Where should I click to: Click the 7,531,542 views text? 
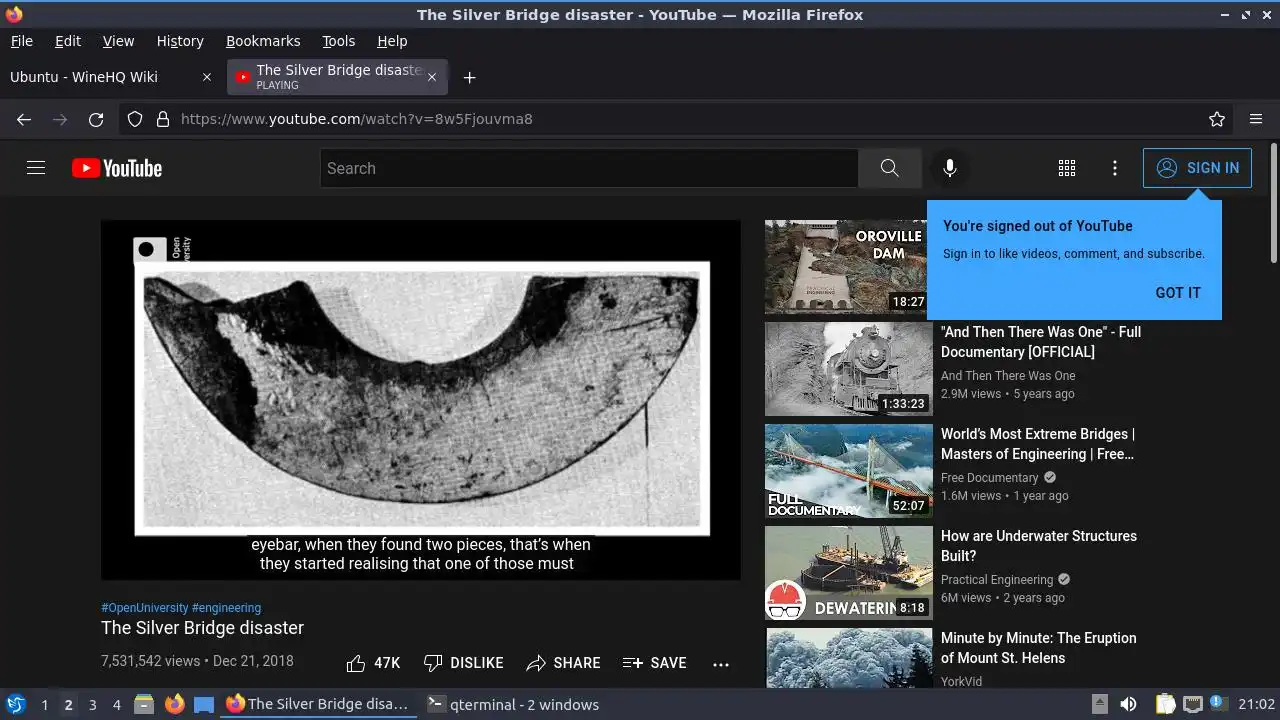coord(151,661)
